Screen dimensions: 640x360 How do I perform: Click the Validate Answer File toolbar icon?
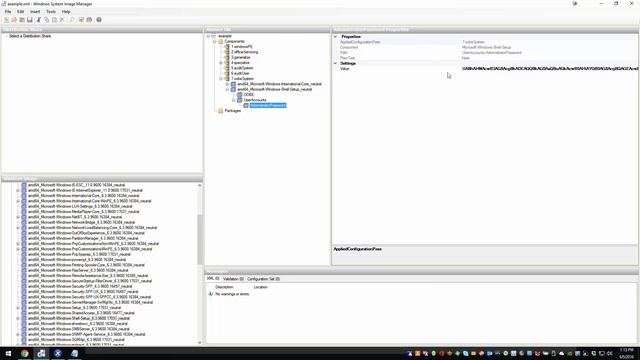tap(81, 20)
